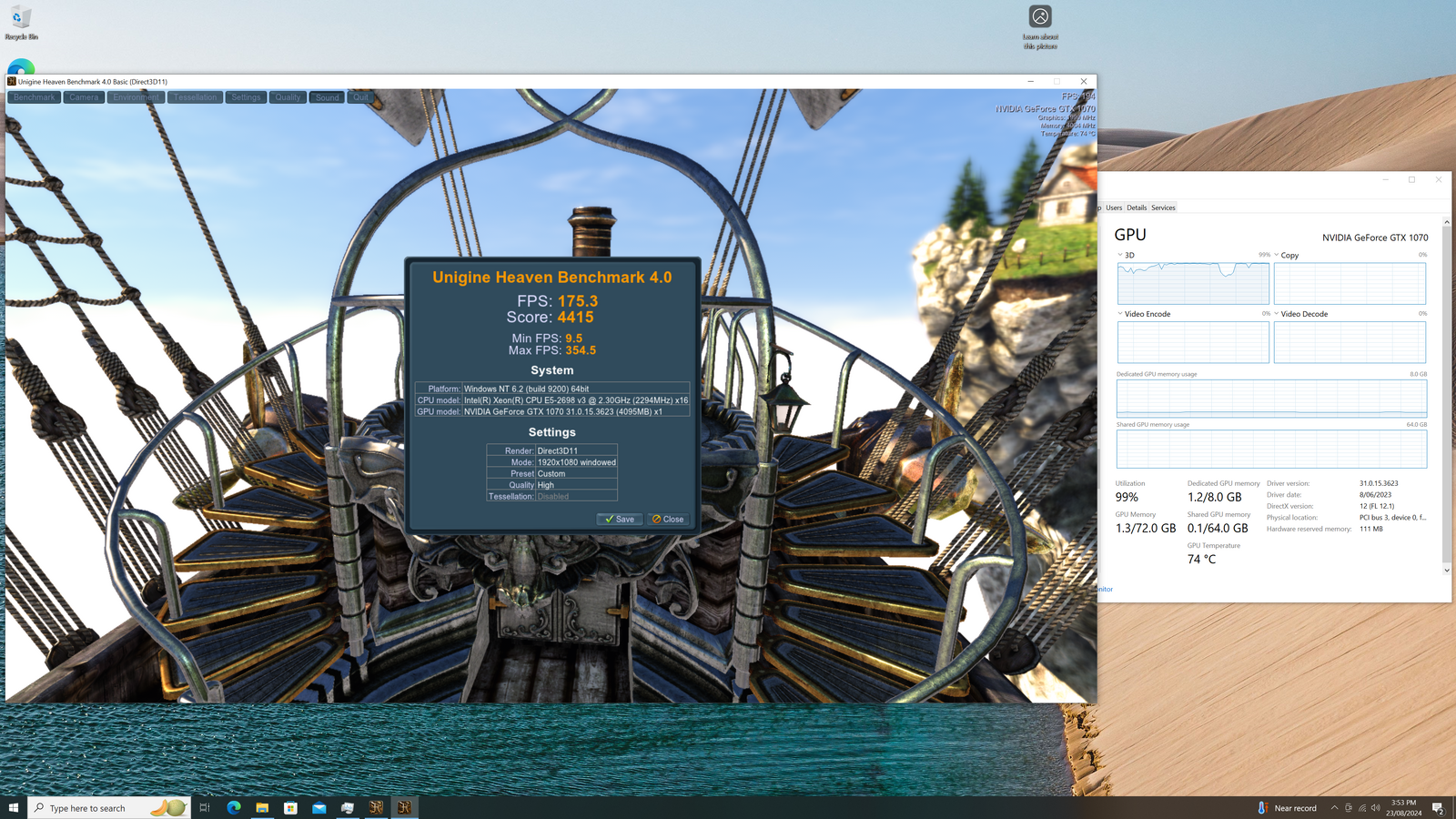Viewport: 1456px width, 819px height.
Task: Click the Mode 1920x1080 windowed row
Action: (552, 462)
